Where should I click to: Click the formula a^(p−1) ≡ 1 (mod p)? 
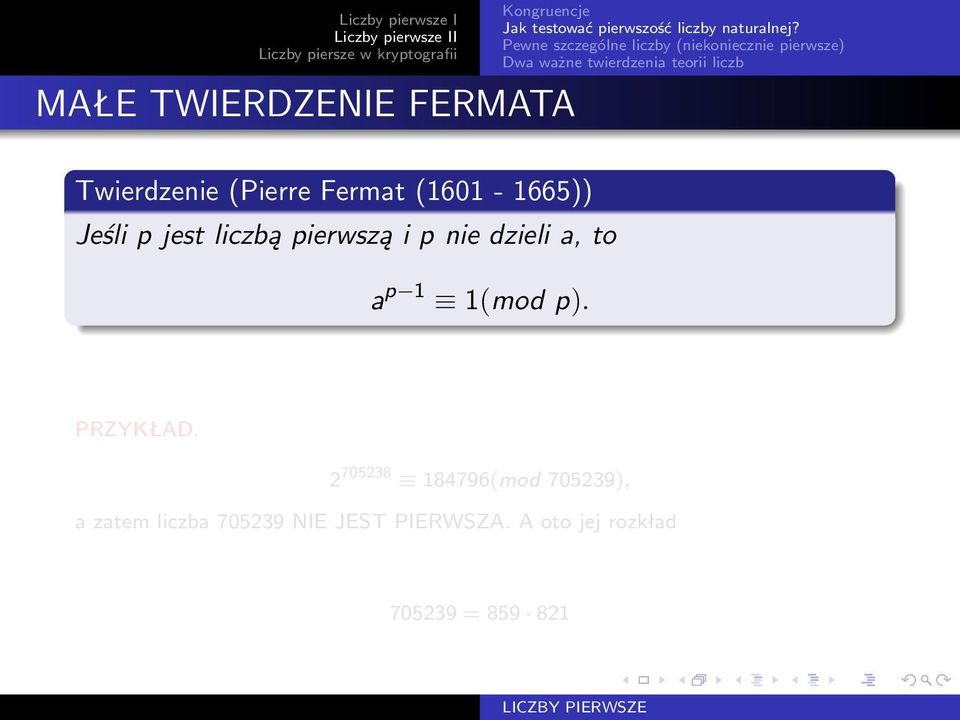480,298
